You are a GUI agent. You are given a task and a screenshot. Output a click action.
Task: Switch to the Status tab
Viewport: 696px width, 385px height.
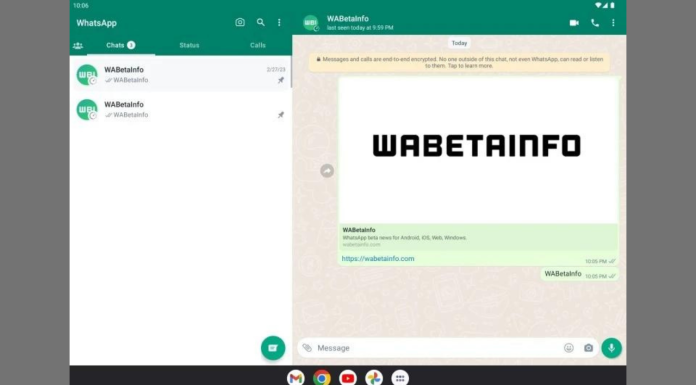[189, 45]
